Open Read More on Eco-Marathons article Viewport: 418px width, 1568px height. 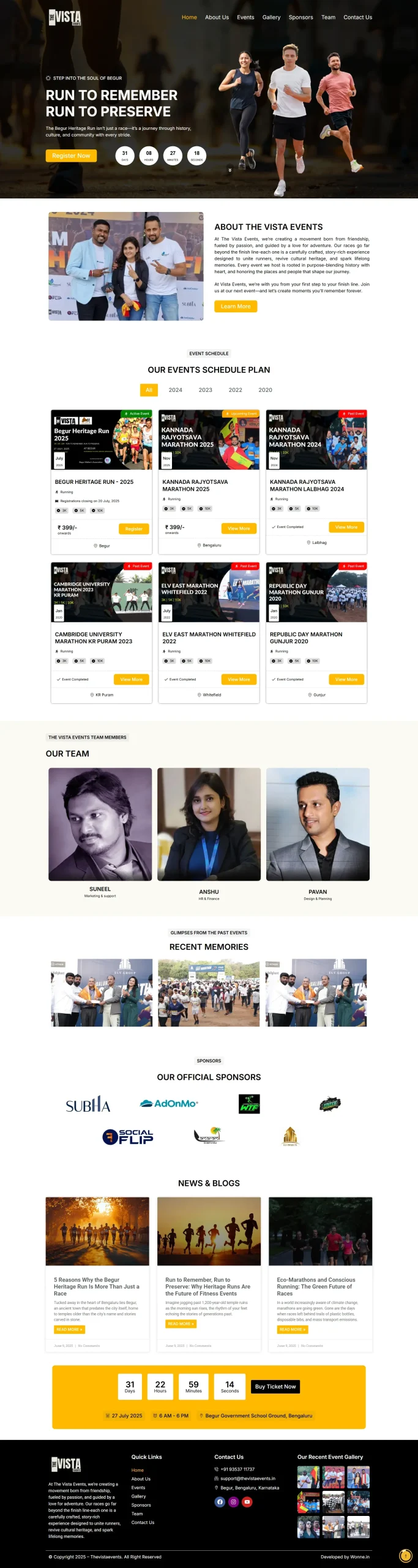(x=293, y=1329)
